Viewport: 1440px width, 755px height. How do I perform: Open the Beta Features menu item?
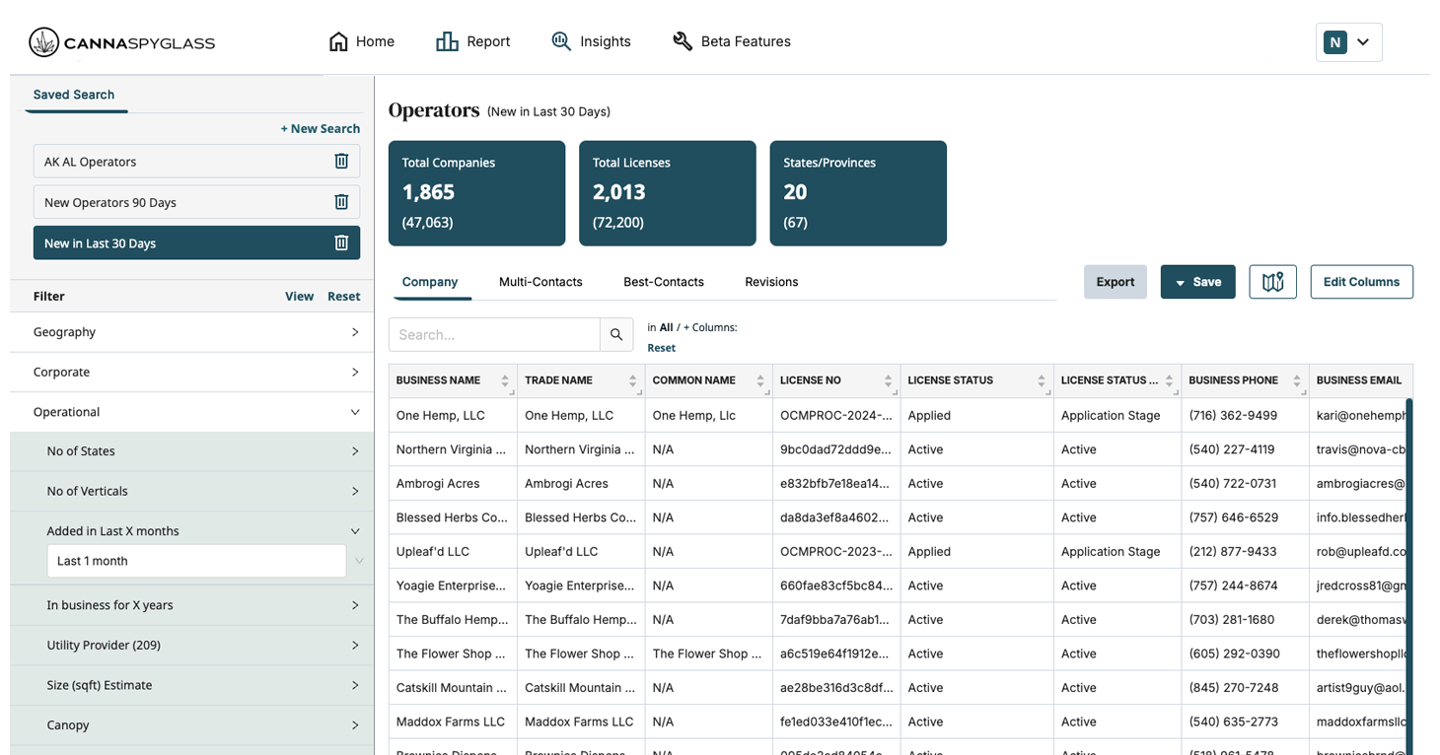coord(732,42)
